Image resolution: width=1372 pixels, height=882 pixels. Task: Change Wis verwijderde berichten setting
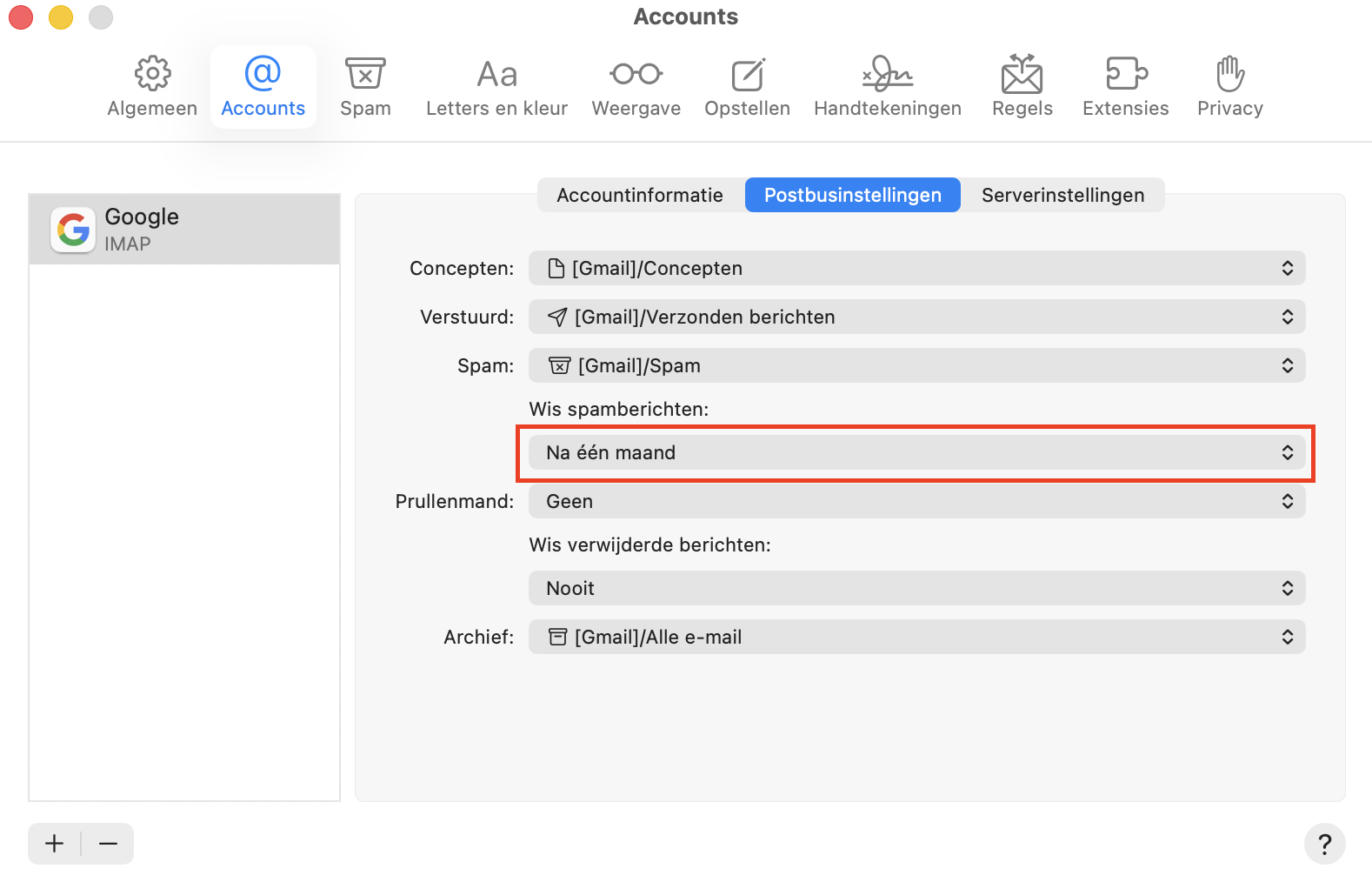click(917, 588)
